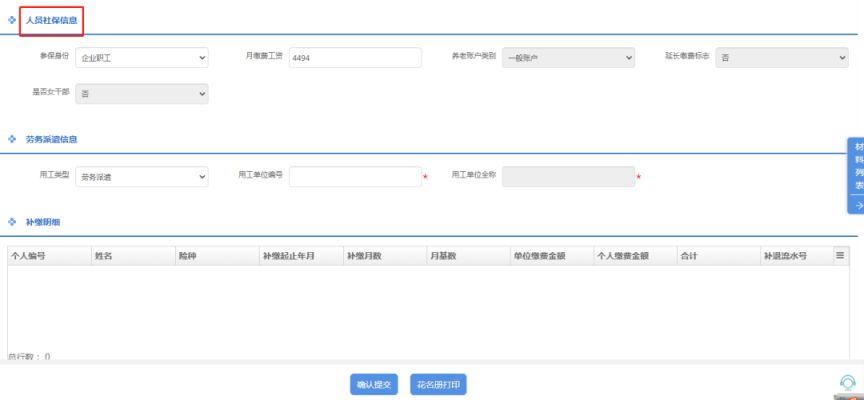Open the 参保身份 dropdown showing 企业职工
The height and width of the screenshot is (400, 864).
pos(142,57)
